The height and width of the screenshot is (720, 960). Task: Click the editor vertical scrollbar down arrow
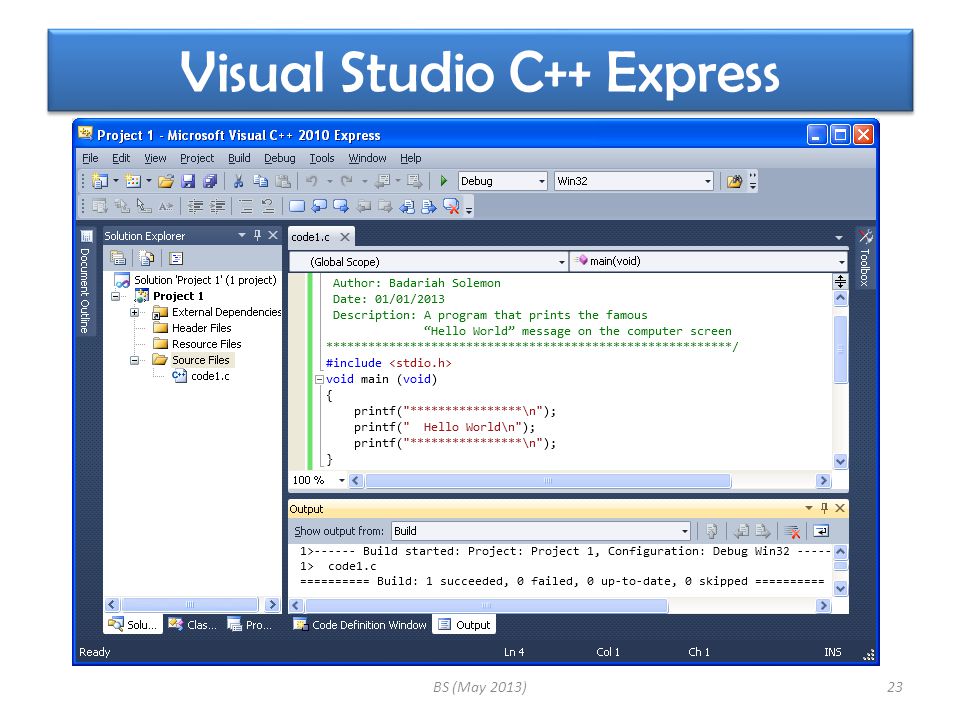(x=841, y=462)
